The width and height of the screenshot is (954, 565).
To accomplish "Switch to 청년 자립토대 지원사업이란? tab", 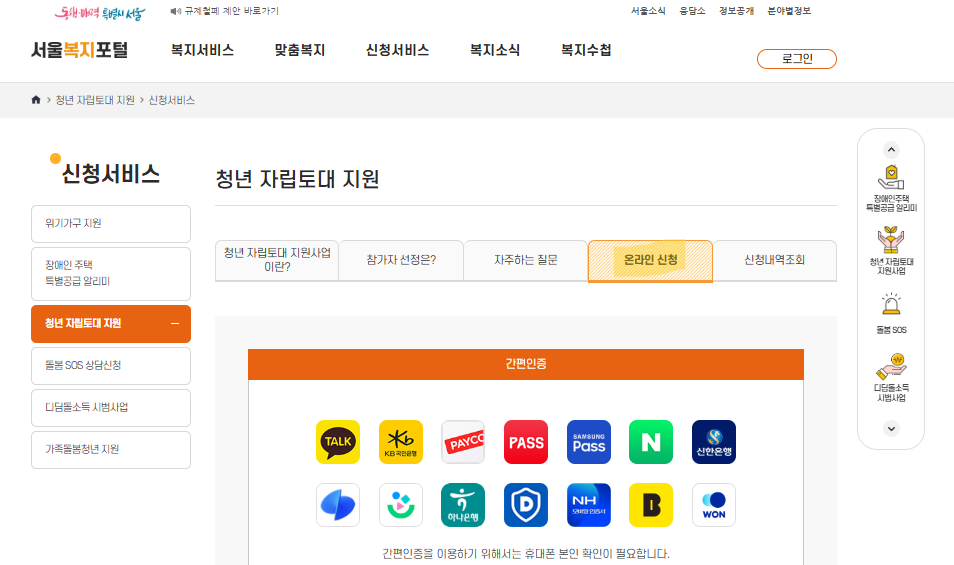I will (x=277, y=260).
